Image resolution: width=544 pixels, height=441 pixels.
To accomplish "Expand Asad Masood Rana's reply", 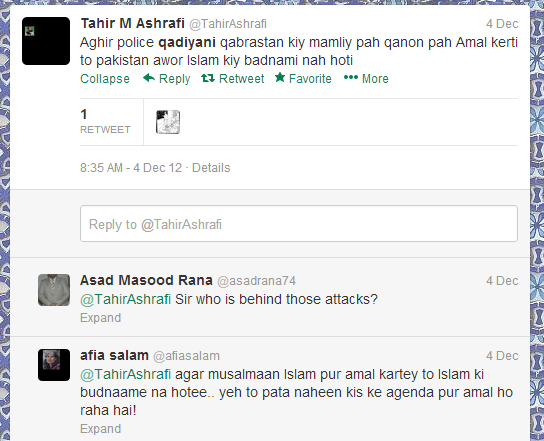I will click(x=101, y=317).
